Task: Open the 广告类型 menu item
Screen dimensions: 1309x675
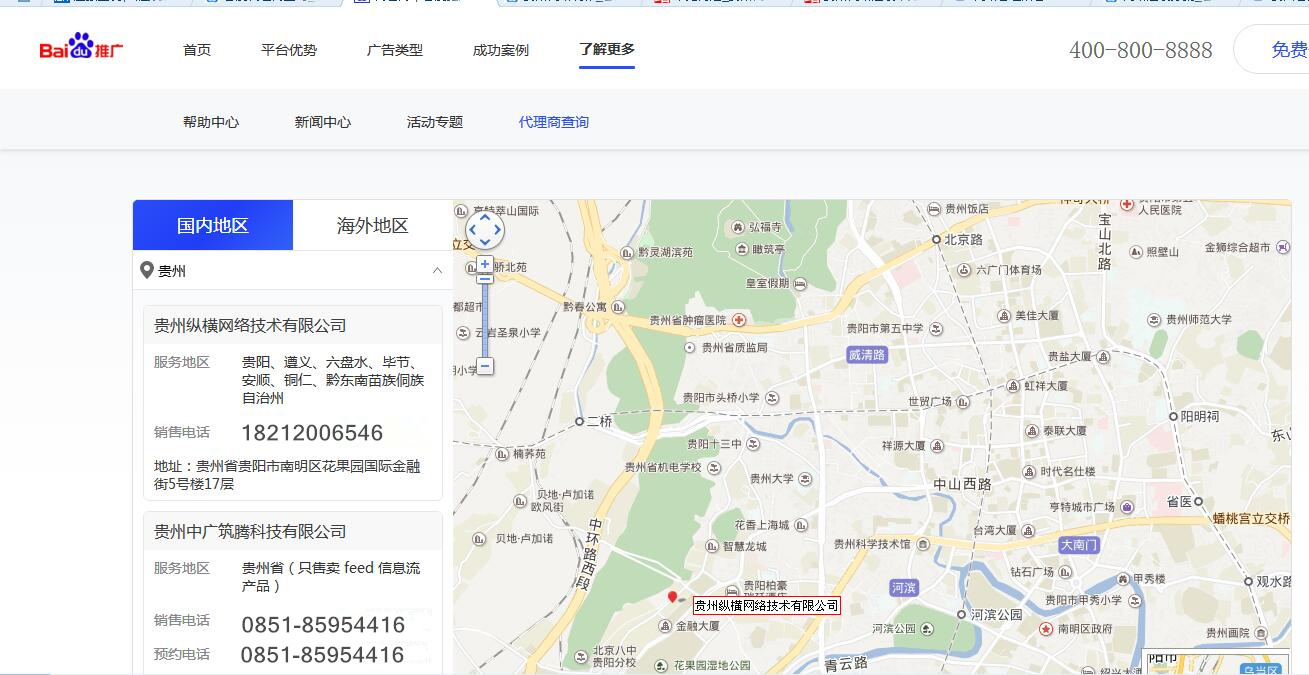Action: 395,50
